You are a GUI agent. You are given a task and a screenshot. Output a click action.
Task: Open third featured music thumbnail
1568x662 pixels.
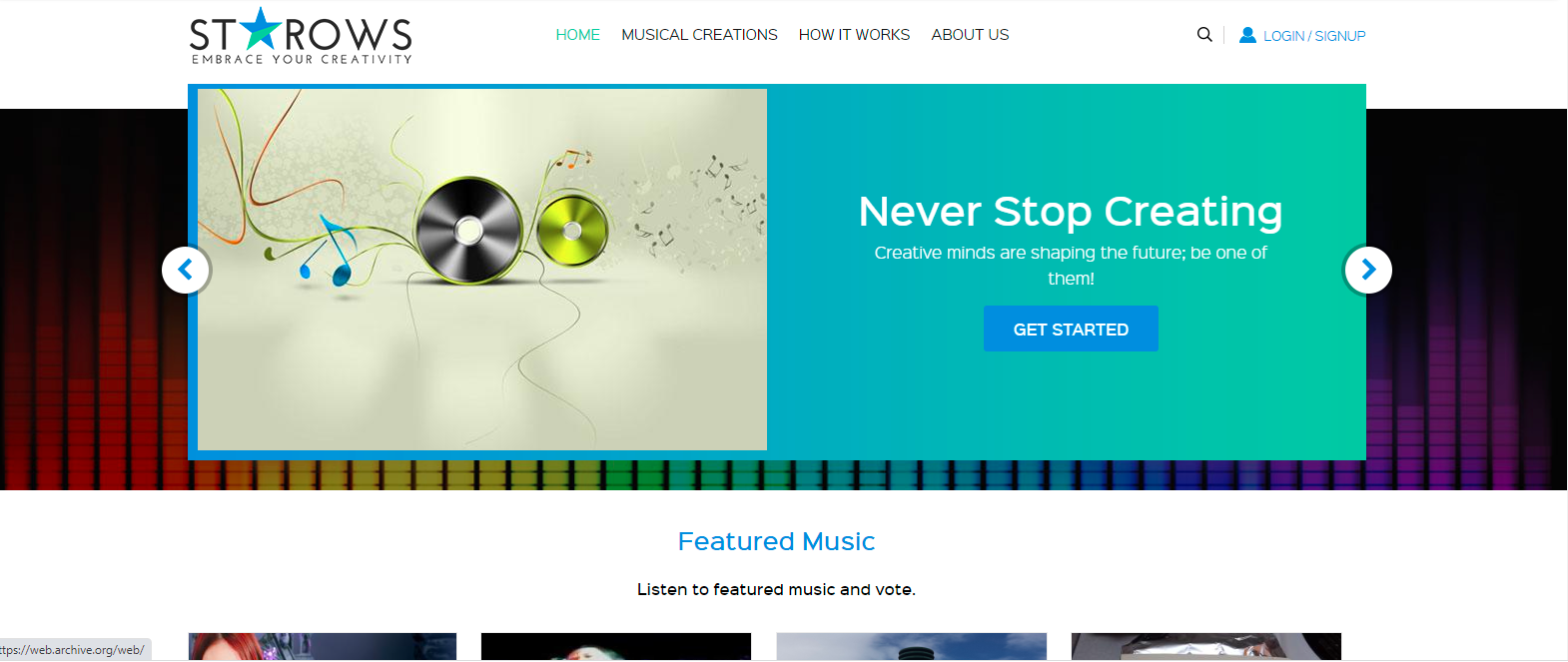click(912, 646)
